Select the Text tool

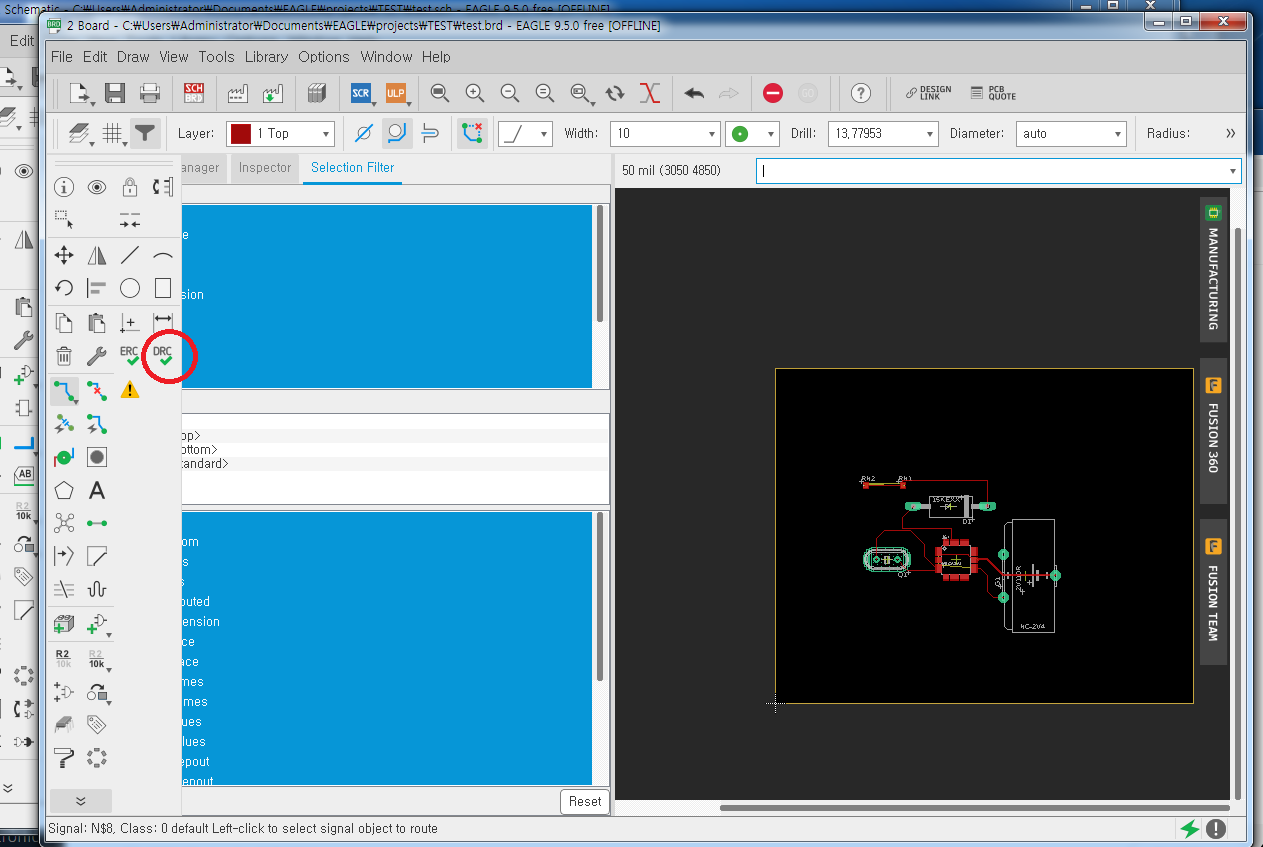(x=97, y=490)
